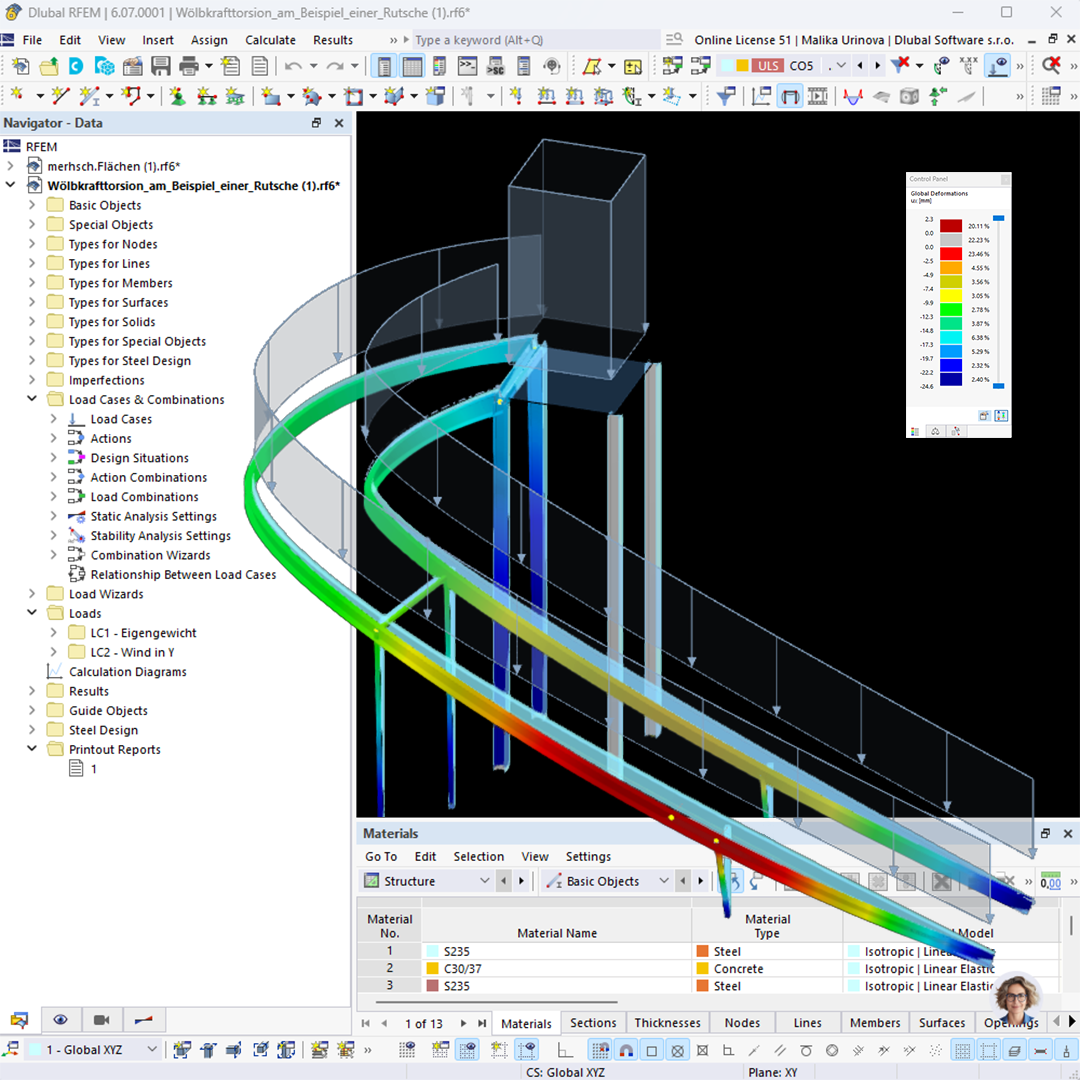Click the magnifier search icon with red X

(1050, 65)
